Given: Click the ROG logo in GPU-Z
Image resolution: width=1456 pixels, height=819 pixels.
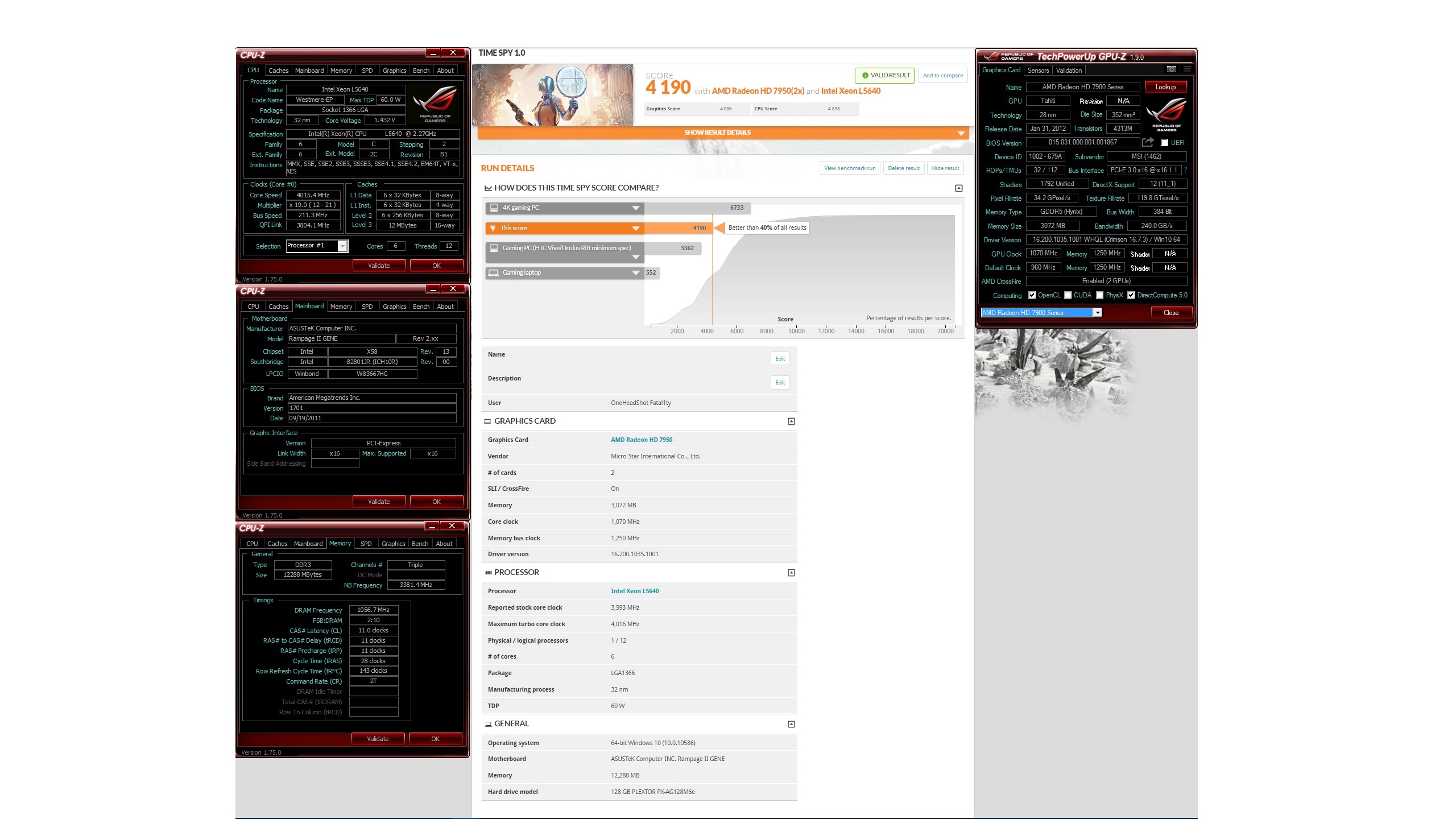Looking at the screenshot, I should pos(1166,114).
